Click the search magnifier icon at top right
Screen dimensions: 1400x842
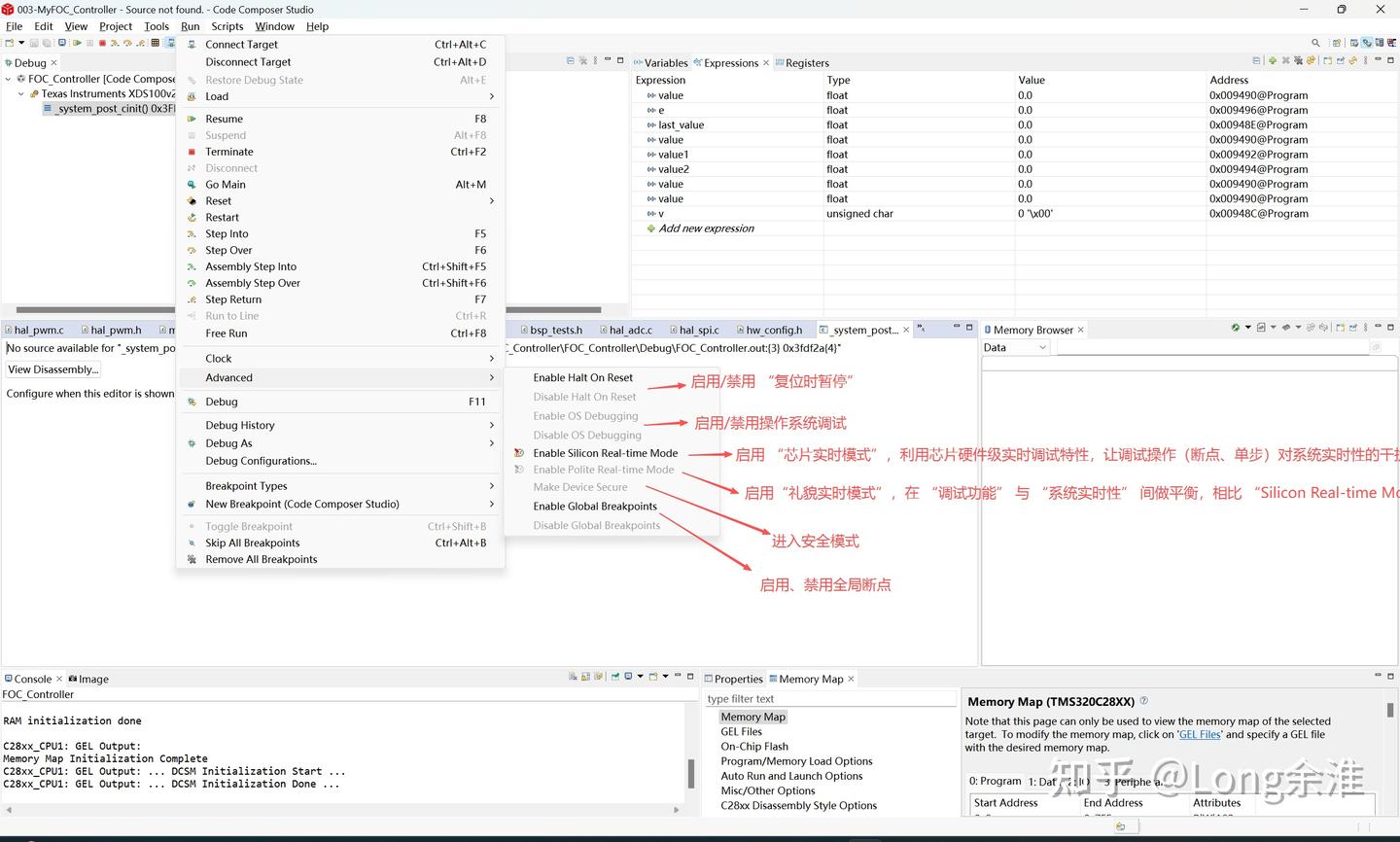pos(1315,43)
